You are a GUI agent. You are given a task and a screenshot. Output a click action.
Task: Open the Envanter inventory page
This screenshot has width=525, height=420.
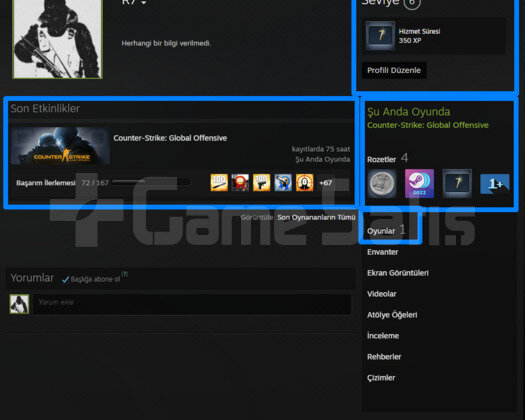tap(382, 252)
